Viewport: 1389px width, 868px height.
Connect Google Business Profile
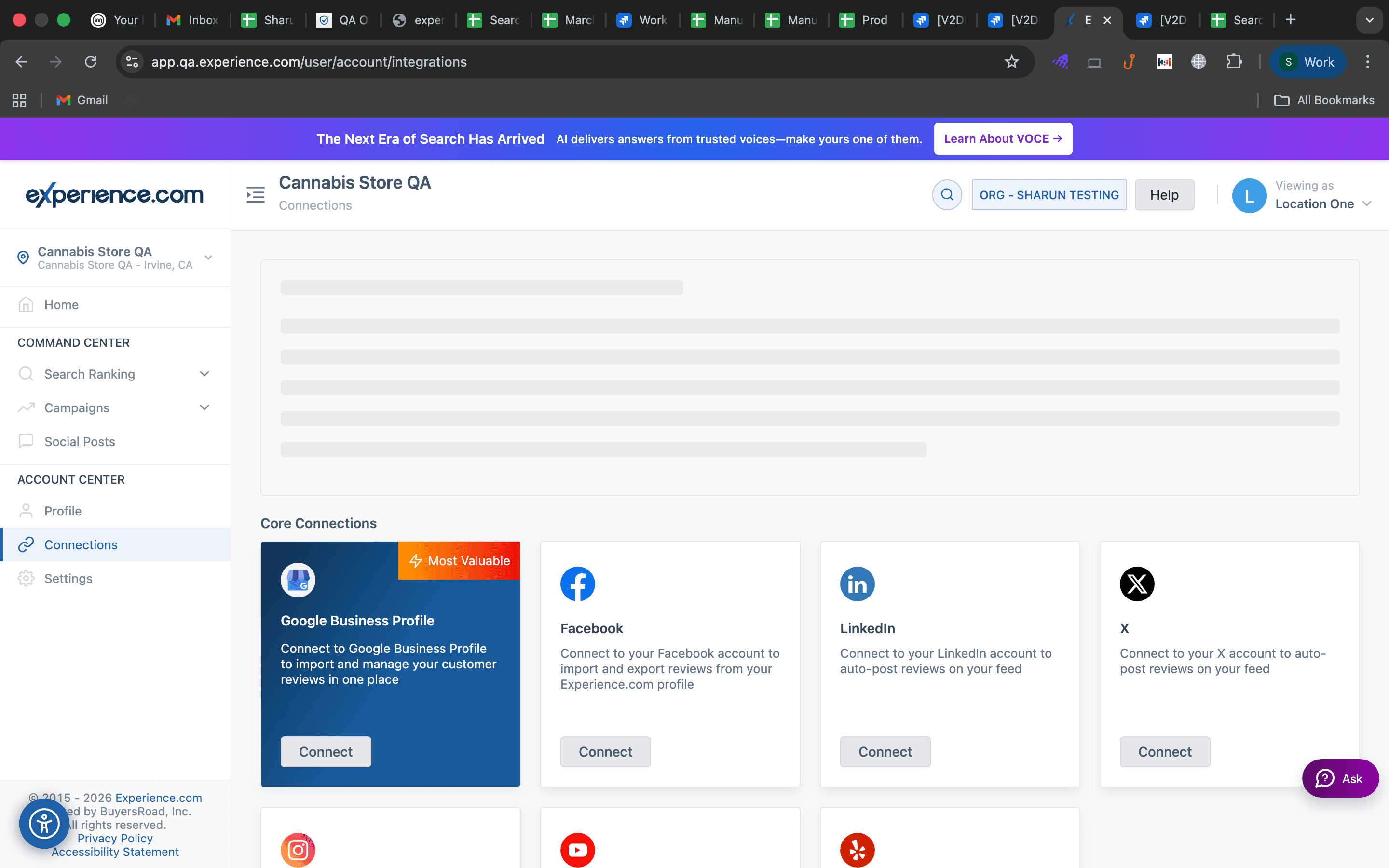point(326,751)
